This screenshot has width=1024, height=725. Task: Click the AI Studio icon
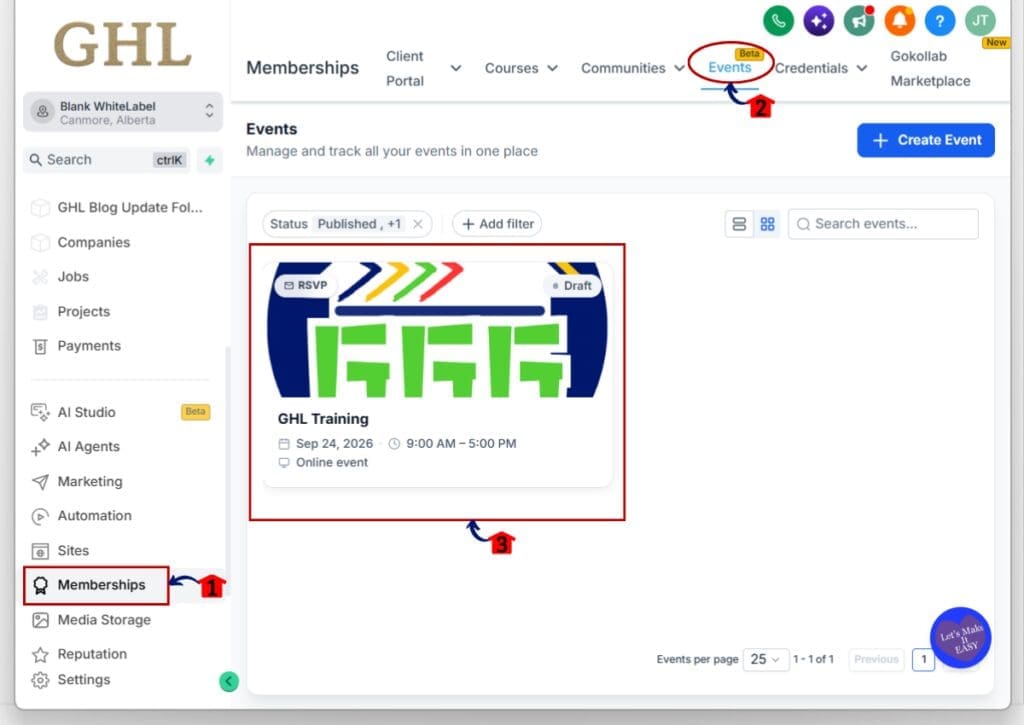click(x=40, y=412)
